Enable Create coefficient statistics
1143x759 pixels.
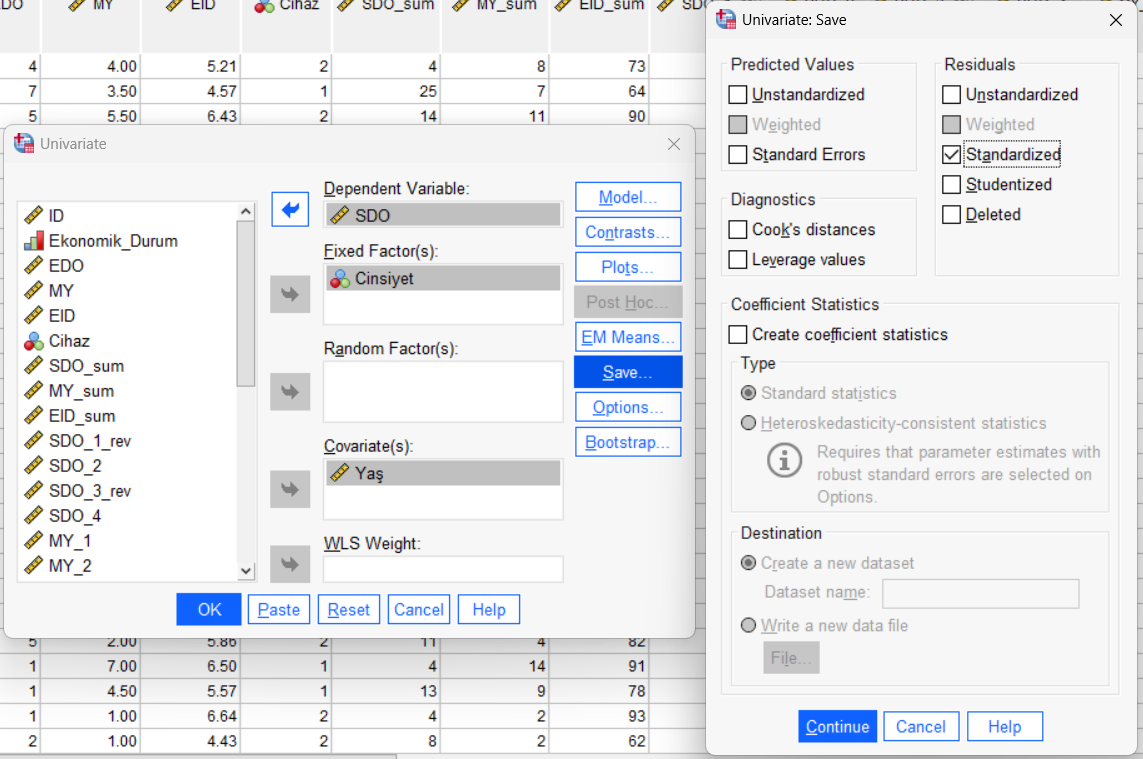[x=738, y=335]
